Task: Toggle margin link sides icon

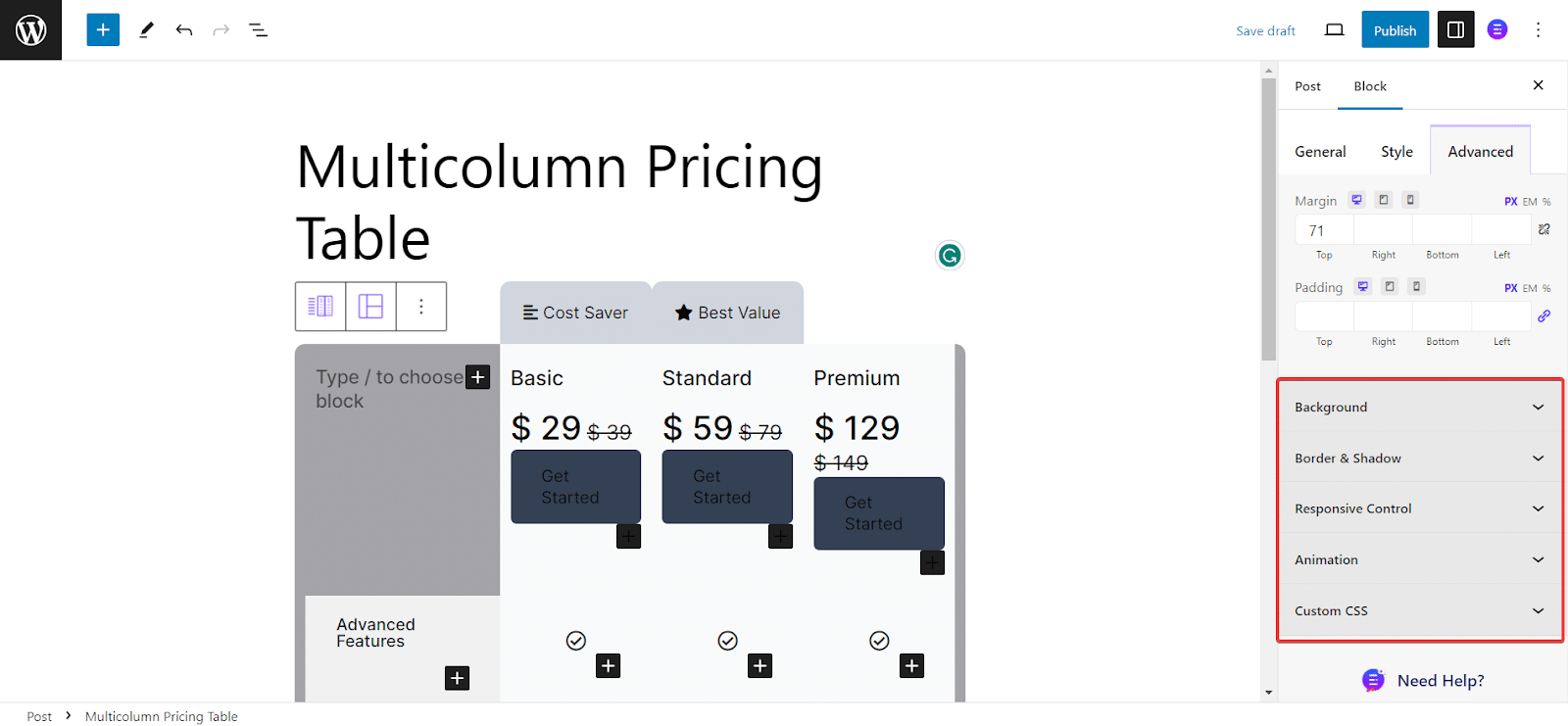Action: [1544, 229]
